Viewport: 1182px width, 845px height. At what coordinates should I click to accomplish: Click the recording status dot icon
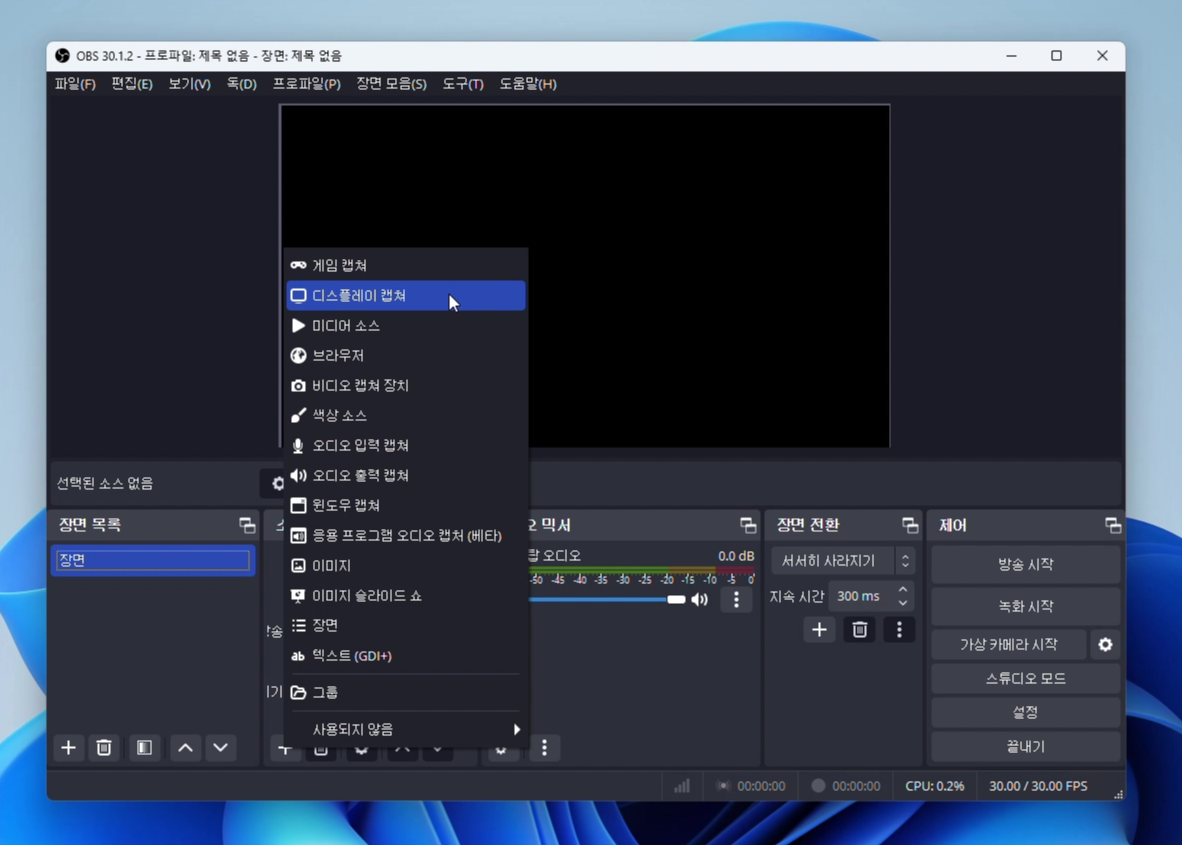pyautogui.click(x=818, y=786)
